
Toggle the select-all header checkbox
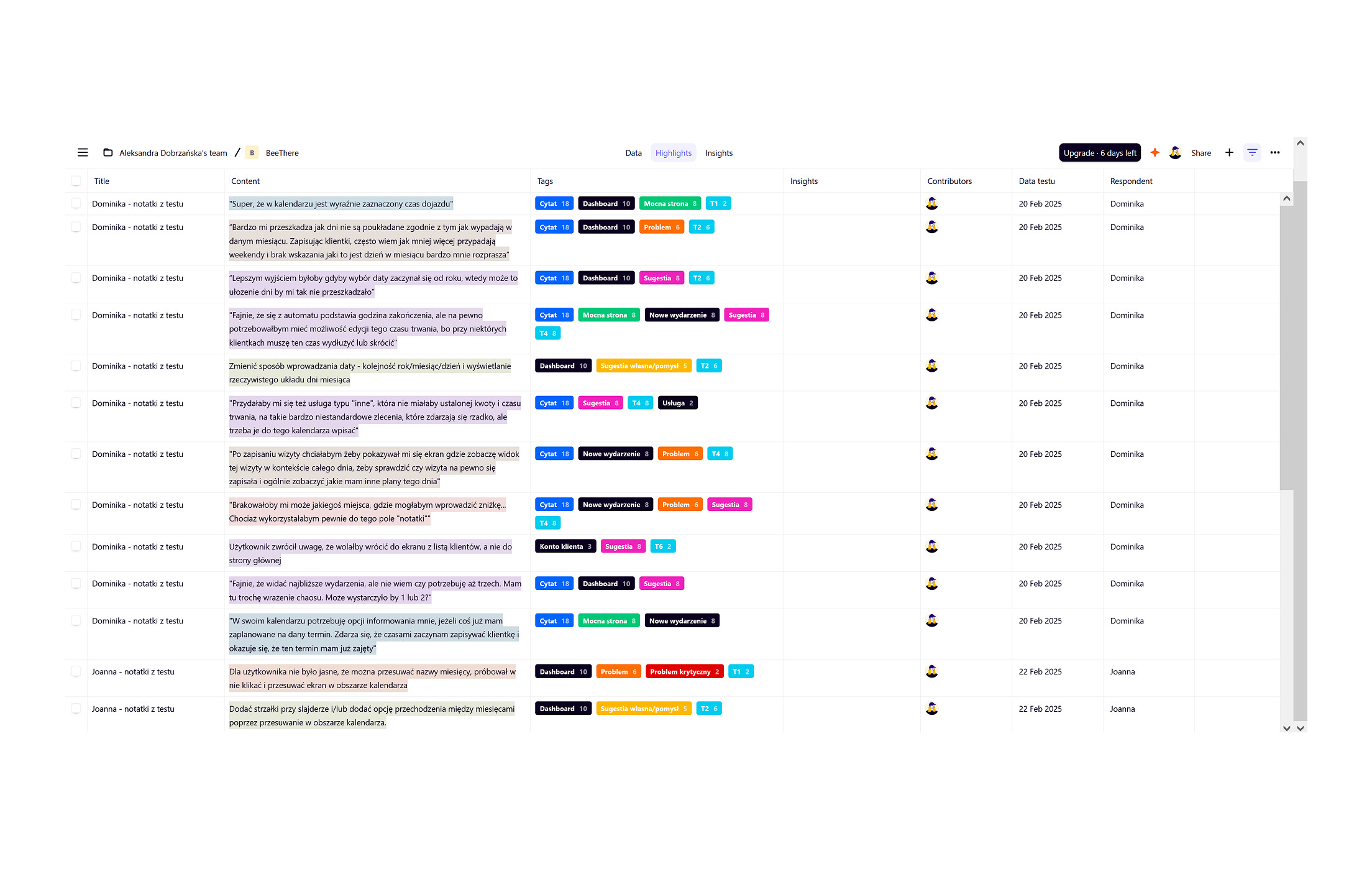(76, 182)
